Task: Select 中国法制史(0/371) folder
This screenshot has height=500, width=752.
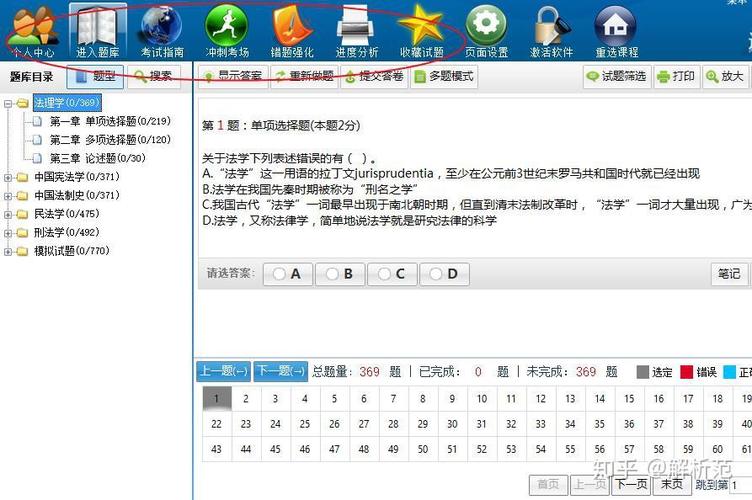Action: (77, 196)
